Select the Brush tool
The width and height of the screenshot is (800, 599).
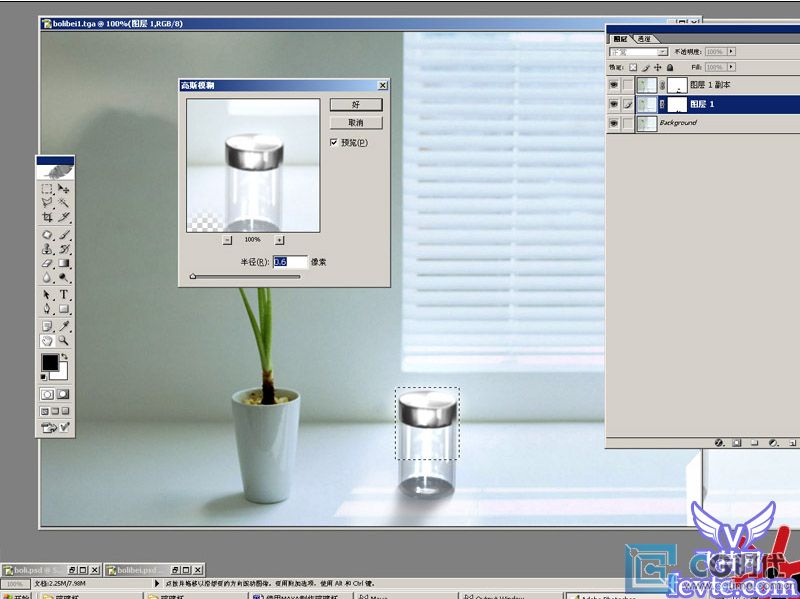pyautogui.click(x=63, y=235)
